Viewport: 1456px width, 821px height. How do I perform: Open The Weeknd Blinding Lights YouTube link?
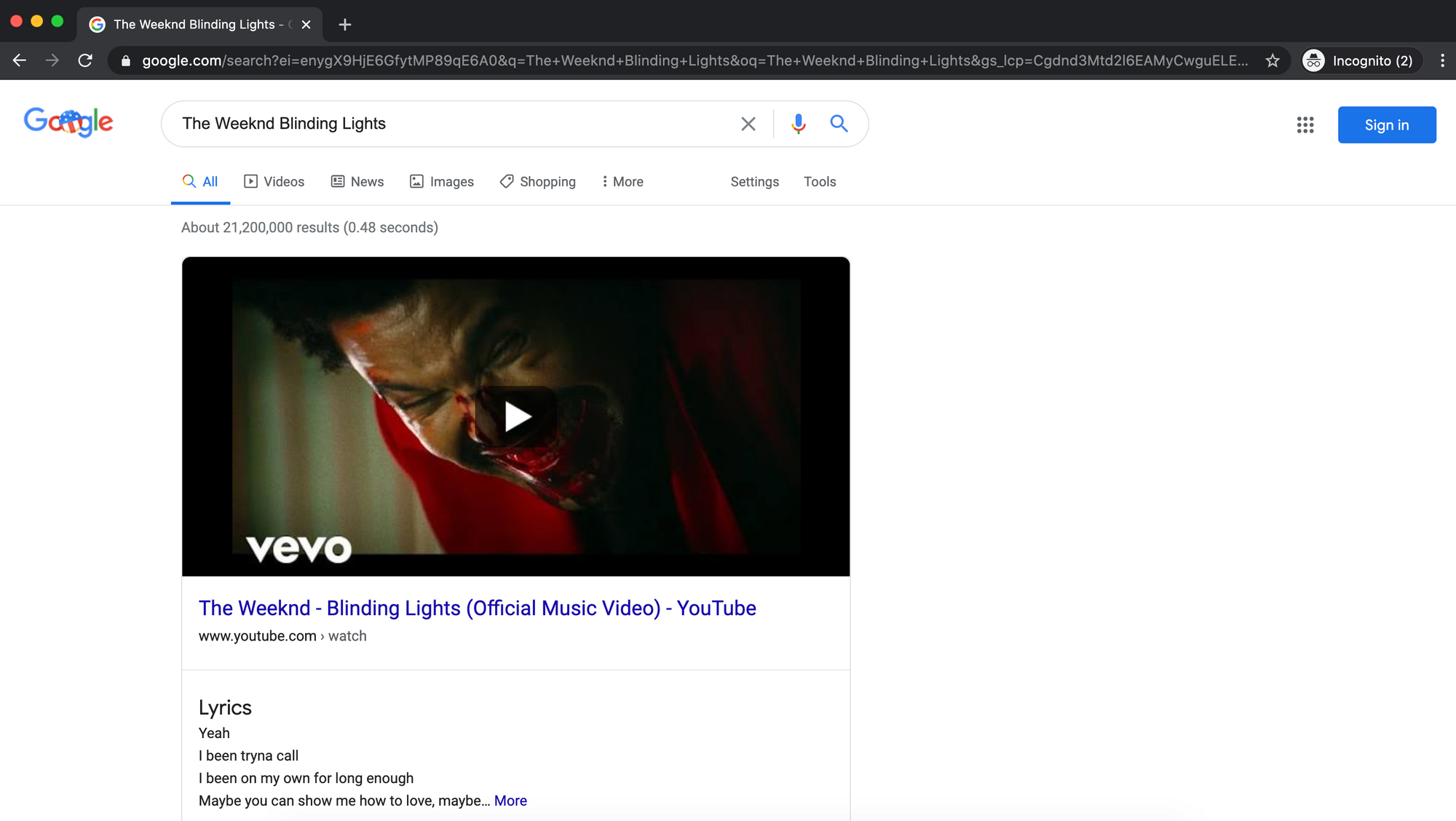[478, 608]
